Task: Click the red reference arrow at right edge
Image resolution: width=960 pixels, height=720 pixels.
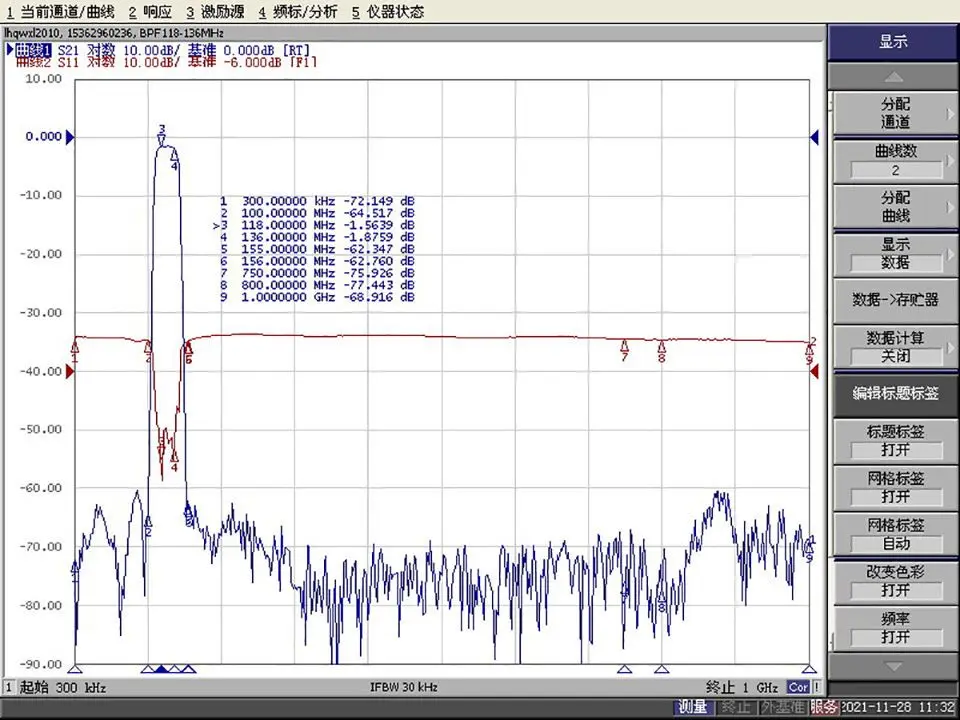Action: (814, 372)
